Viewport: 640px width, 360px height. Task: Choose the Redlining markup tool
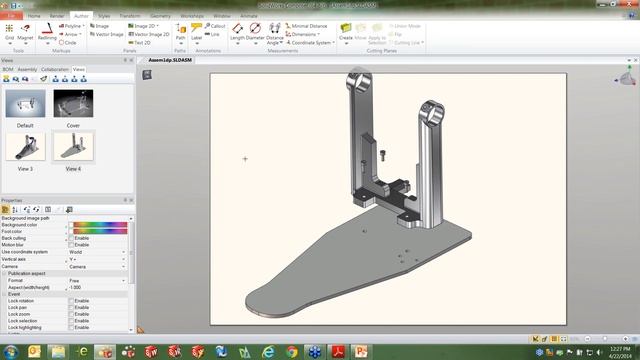click(47, 32)
